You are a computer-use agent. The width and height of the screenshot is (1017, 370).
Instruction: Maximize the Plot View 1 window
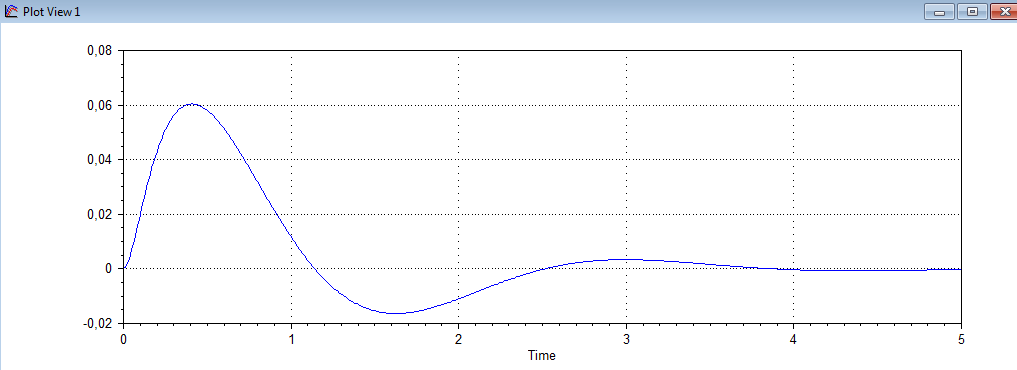click(972, 11)
